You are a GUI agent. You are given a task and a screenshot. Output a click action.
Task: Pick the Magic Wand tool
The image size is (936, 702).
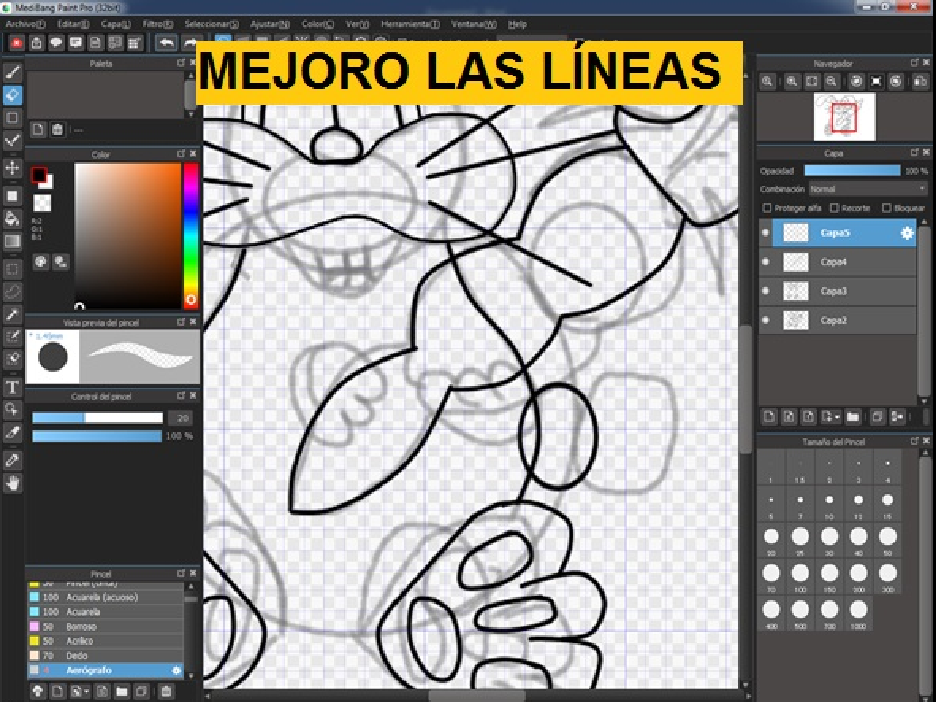13,315
